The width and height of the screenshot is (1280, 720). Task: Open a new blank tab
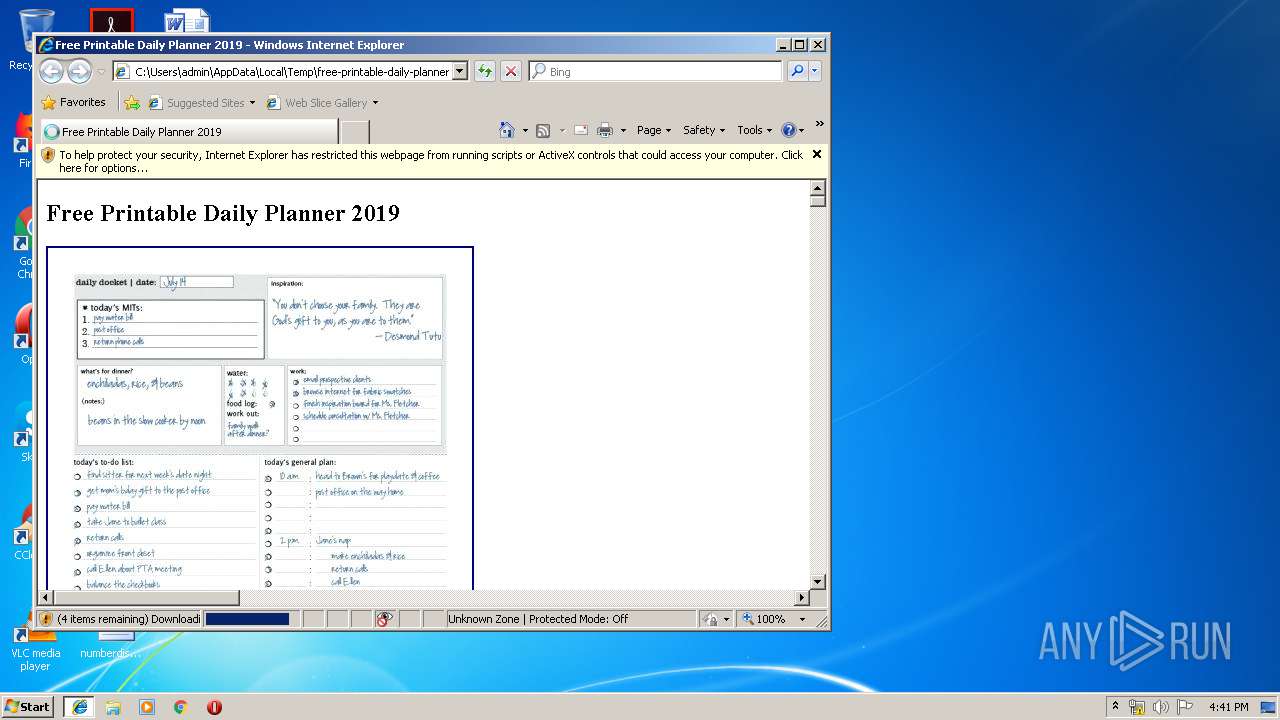tap(355, 132)
